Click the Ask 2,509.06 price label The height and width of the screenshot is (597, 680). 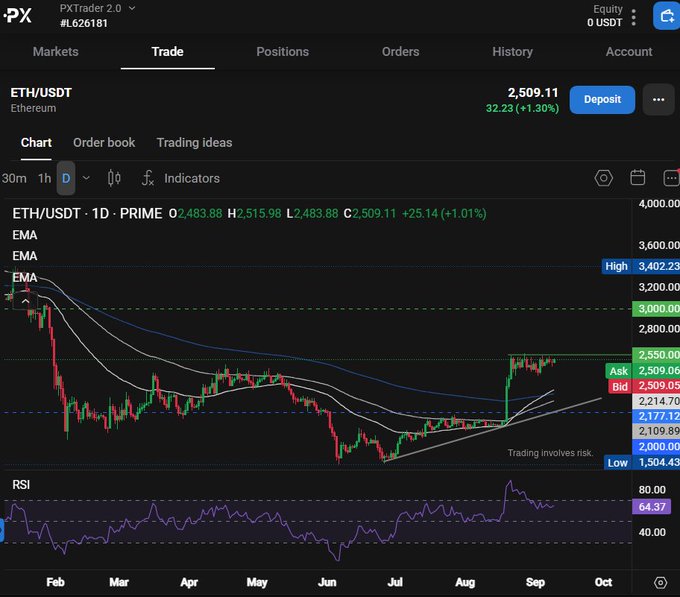pyautogui.click(x=643, y=371)
